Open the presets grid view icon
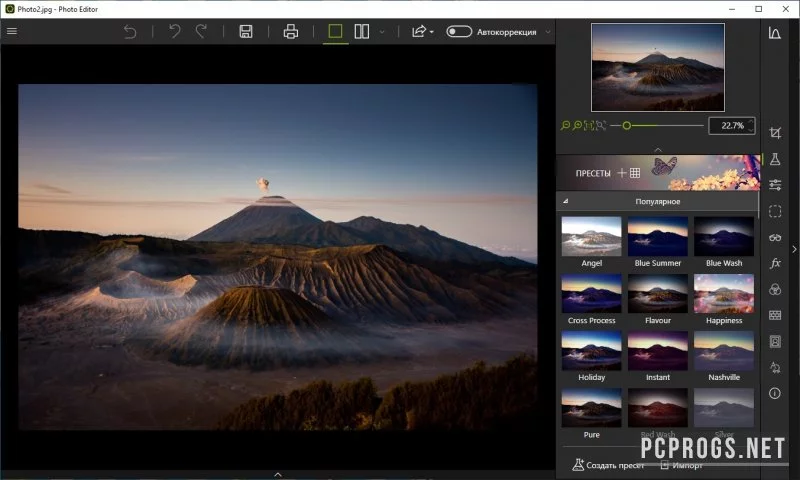Viewport: 800px width, 480px height. pyautogui.click(x=635, y=173)
